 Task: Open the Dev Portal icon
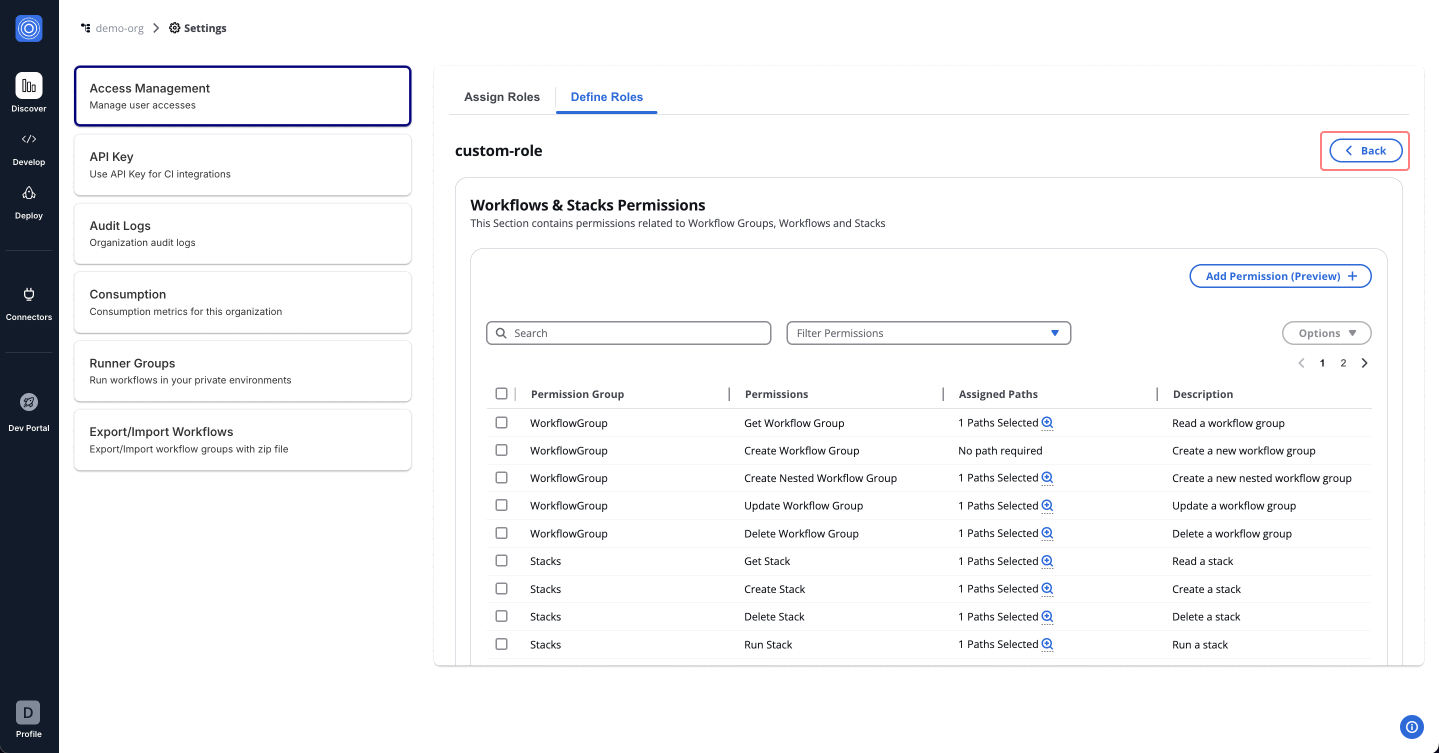(29, 402)
